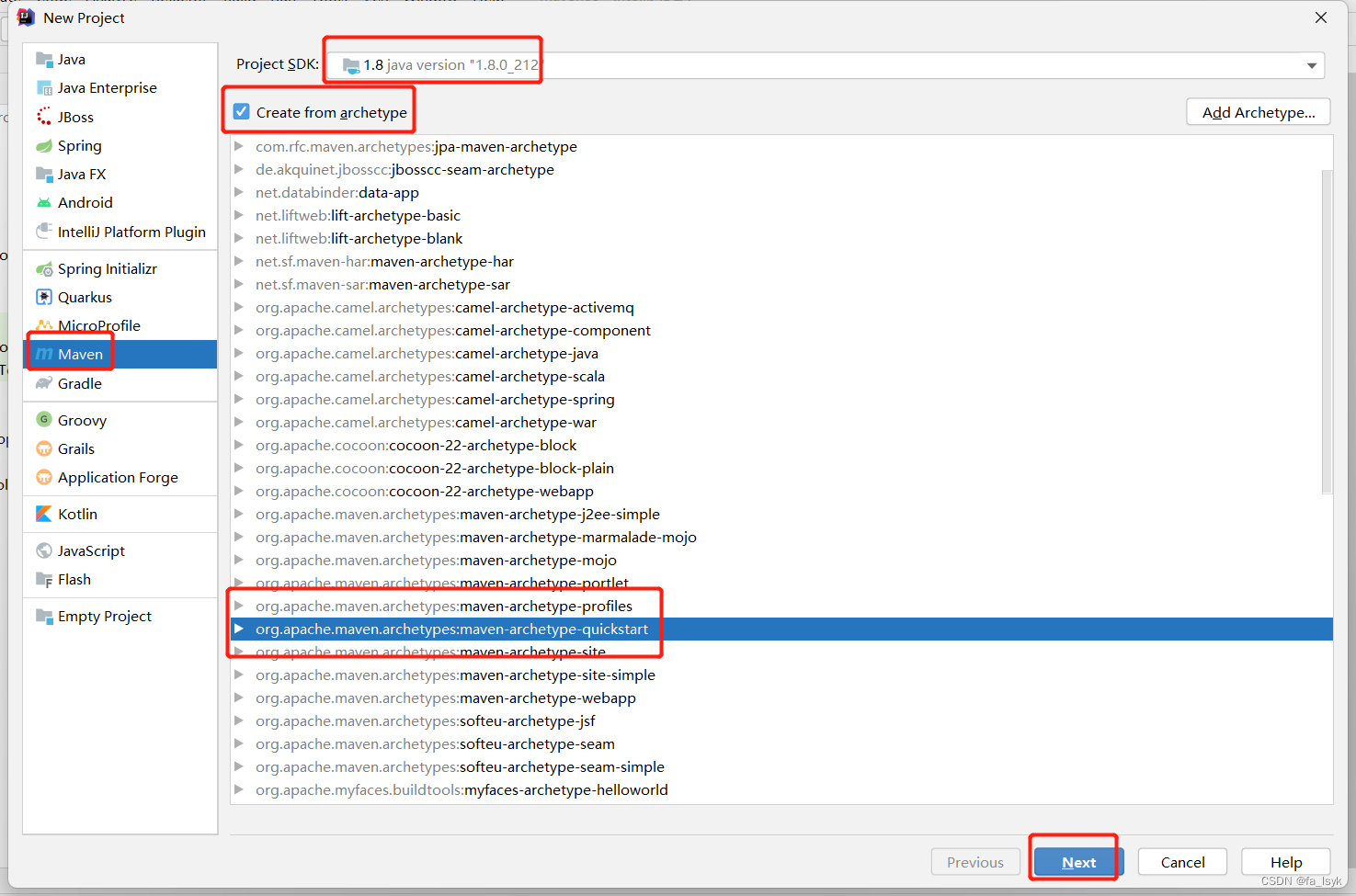
Task: Open the Android project generator
Action: [x=85, y=202]
